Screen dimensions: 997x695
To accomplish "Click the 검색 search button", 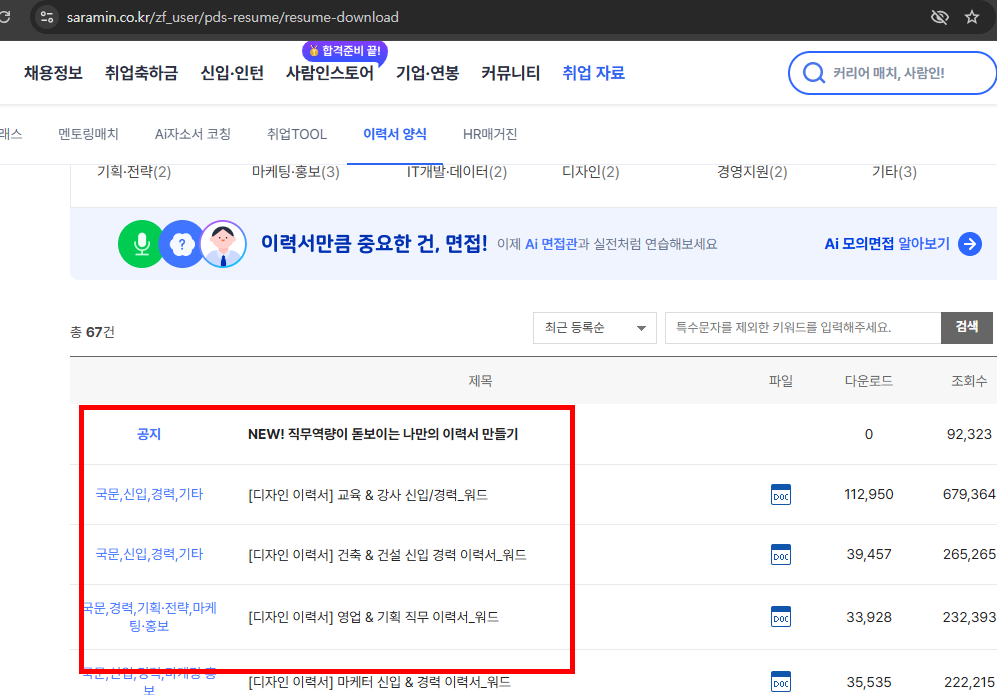I will click(x=966, y=328).
